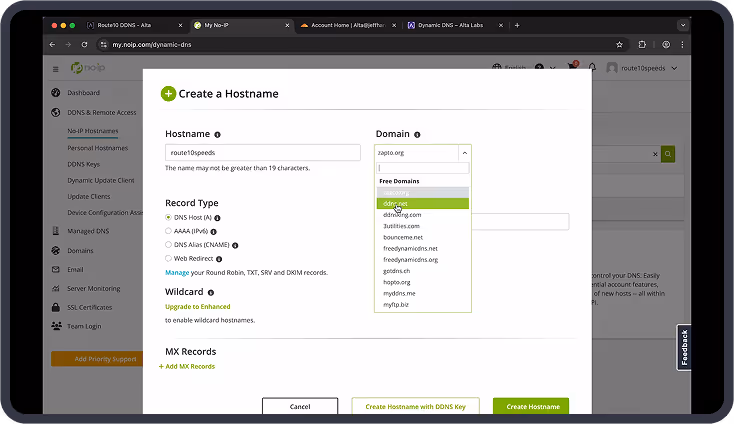Open route10speeds account dropdown

(x=642, y=68)
